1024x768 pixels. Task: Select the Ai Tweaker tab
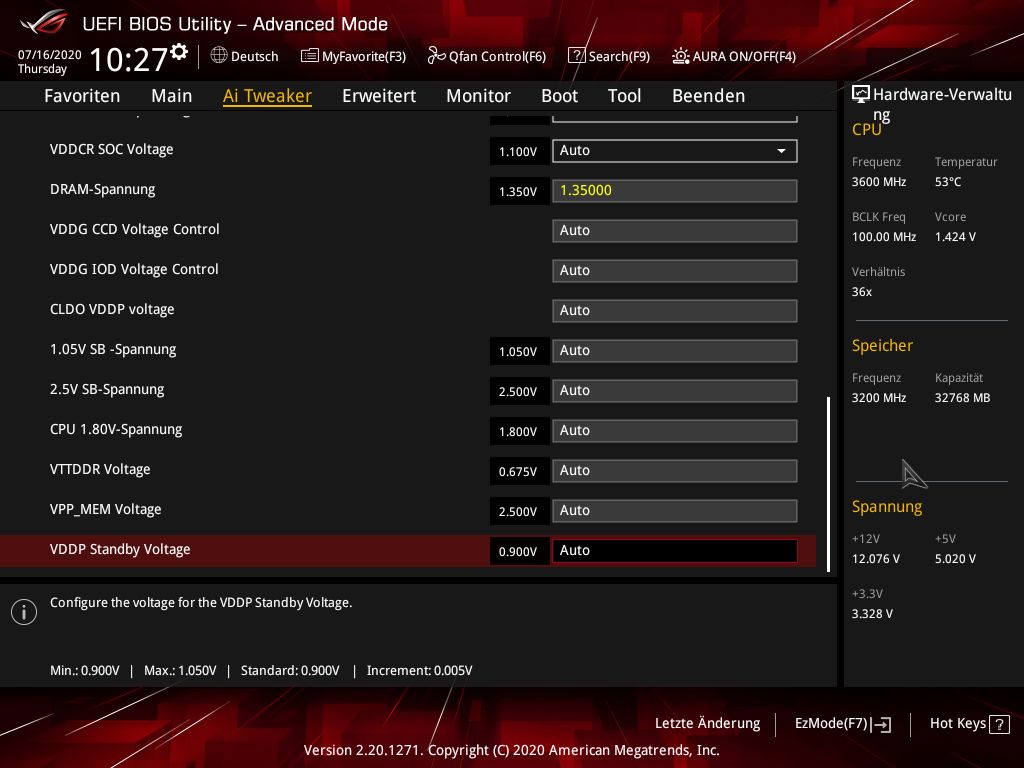[267, 96]
